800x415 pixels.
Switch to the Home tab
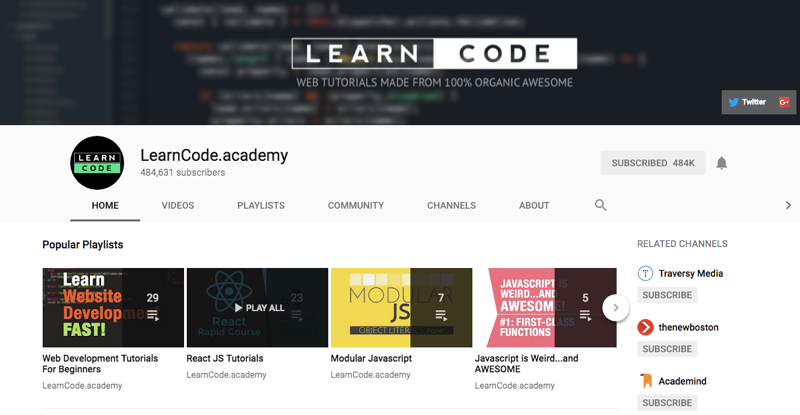pos(105,206)
